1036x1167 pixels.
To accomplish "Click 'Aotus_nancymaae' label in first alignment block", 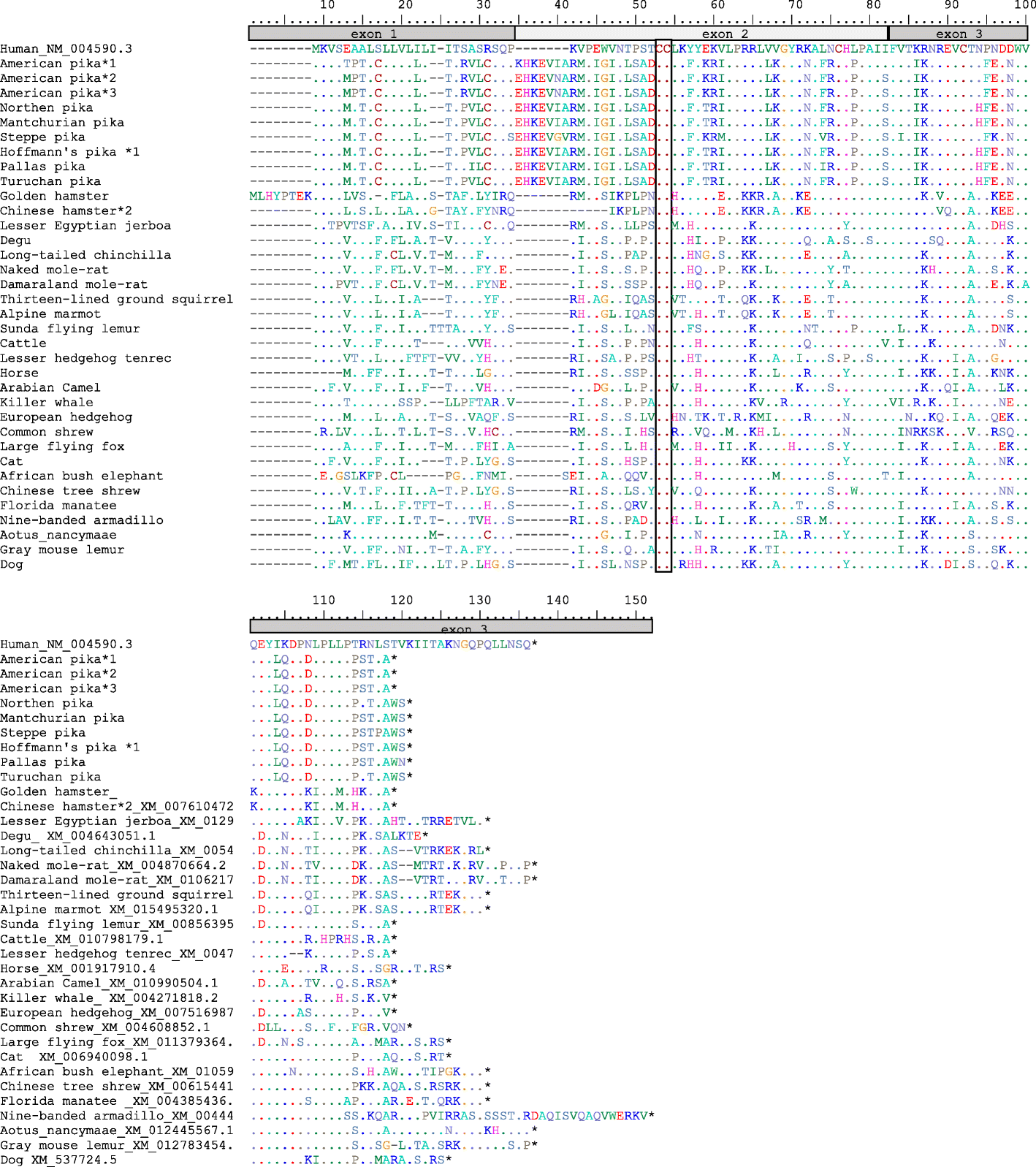I will (x=58, y=535).
